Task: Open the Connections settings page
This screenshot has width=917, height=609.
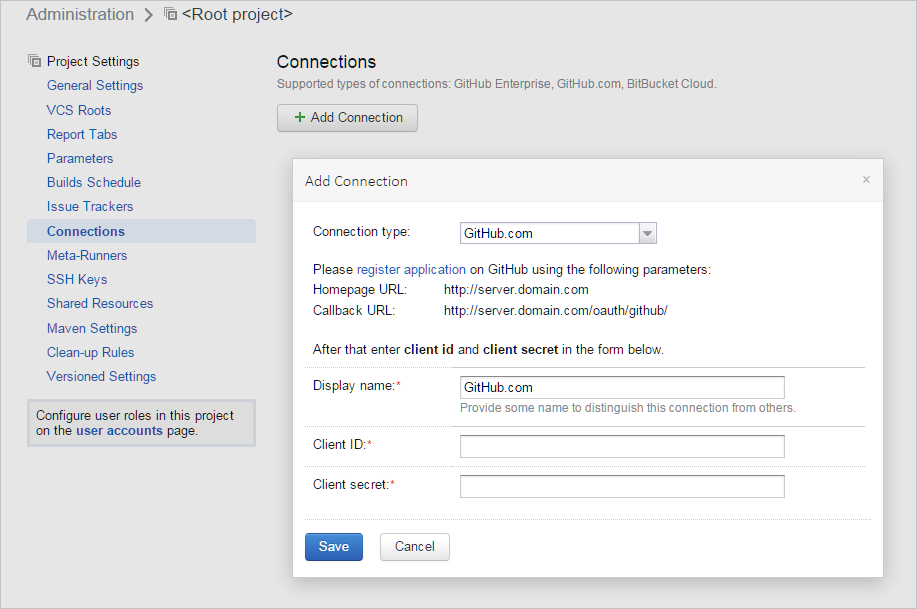Action: point(85,231)
